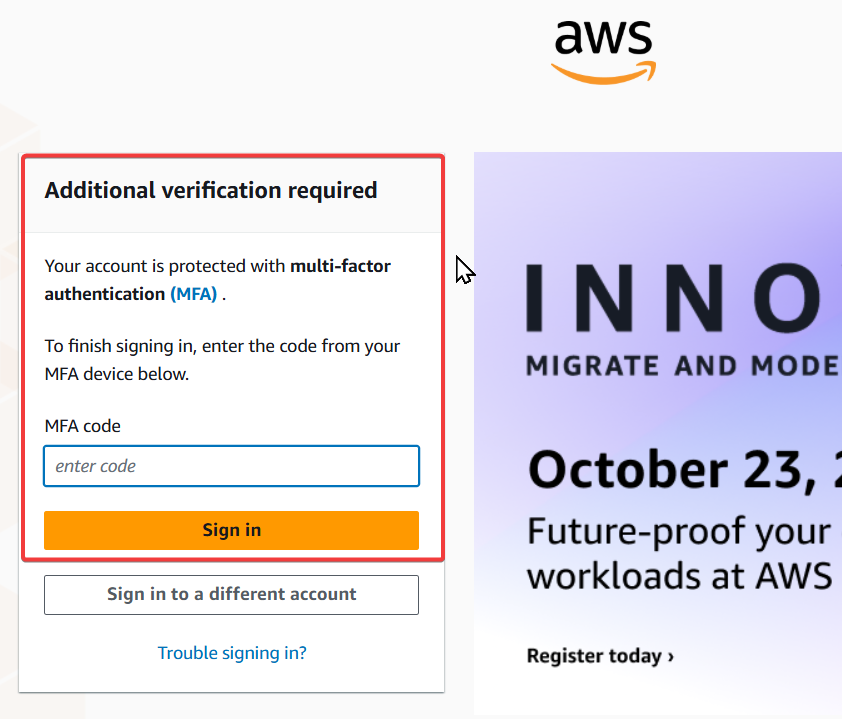Choose Sign in to a different account
The image size is (842, 719).
click(x=231, y=594)
